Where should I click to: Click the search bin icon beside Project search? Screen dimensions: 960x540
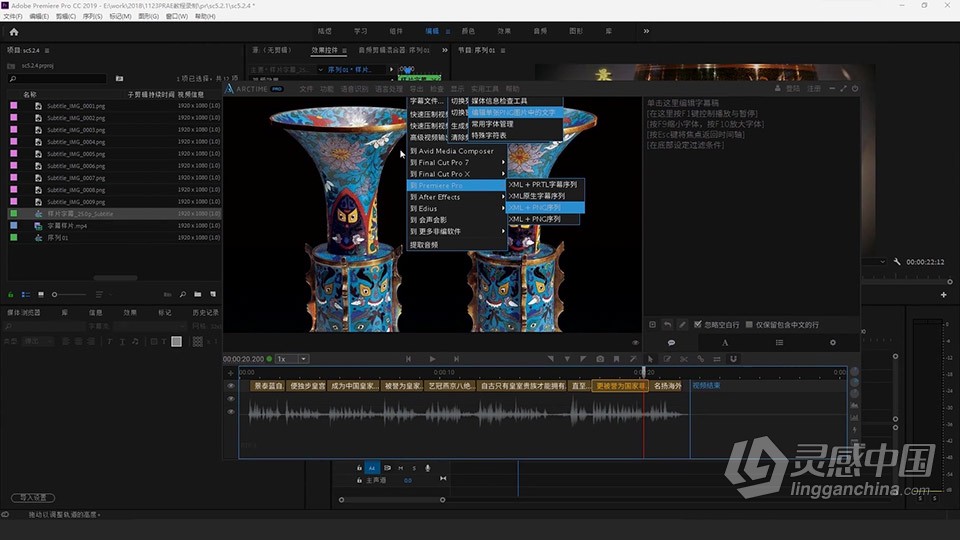119,78
